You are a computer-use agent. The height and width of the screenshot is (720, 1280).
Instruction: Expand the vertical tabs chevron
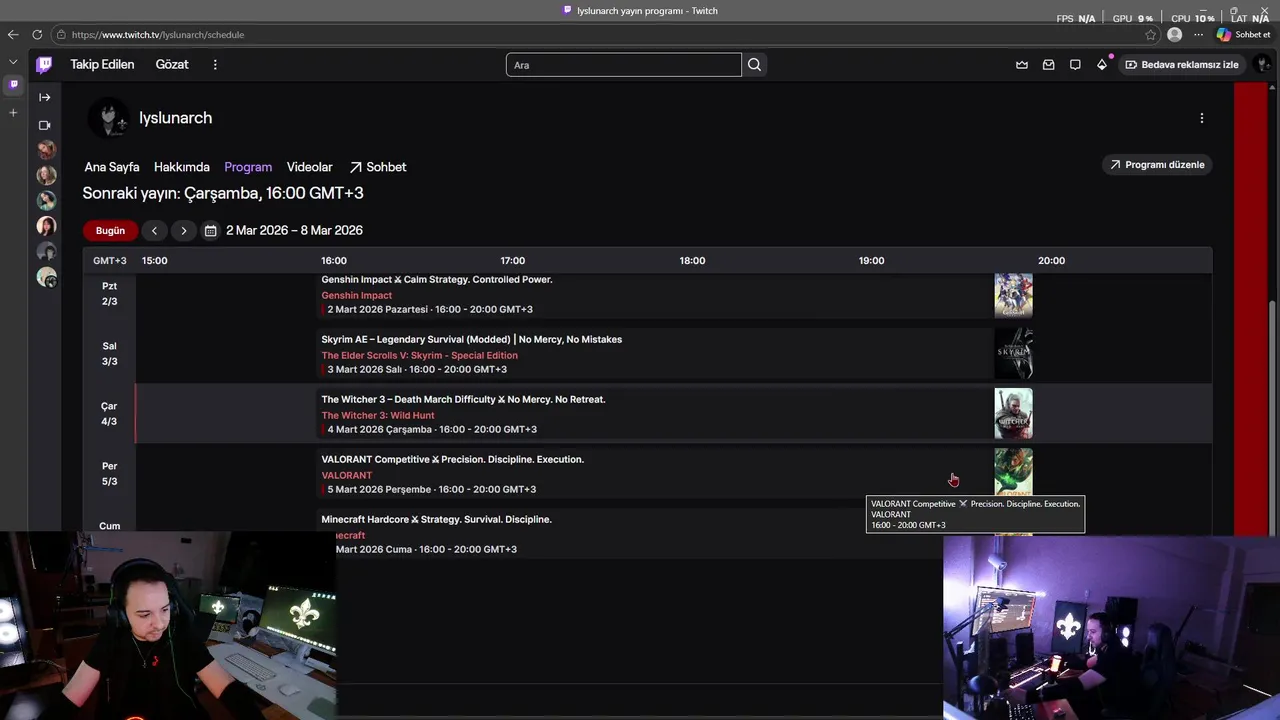coord(13,62)
